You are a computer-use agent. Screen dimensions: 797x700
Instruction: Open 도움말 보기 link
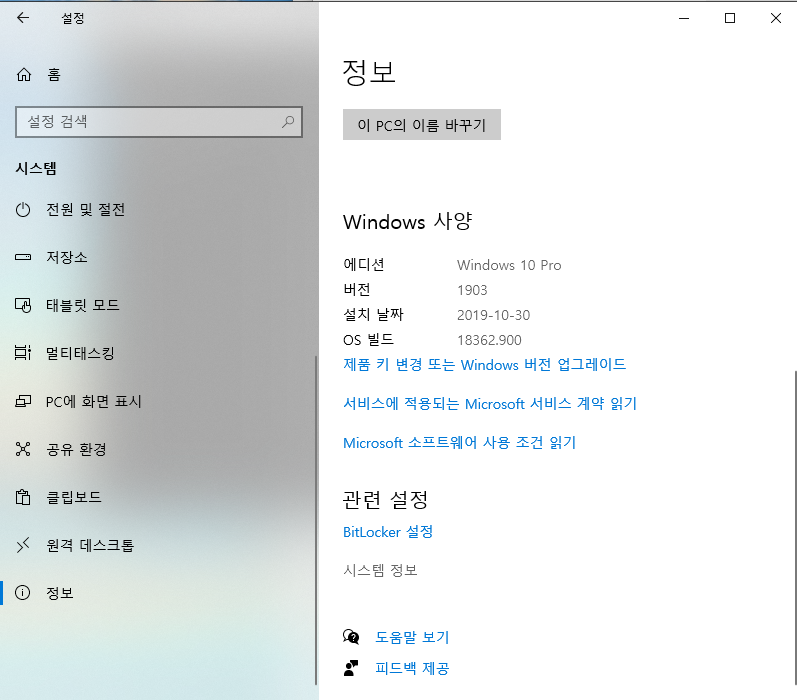coord(412,637)
